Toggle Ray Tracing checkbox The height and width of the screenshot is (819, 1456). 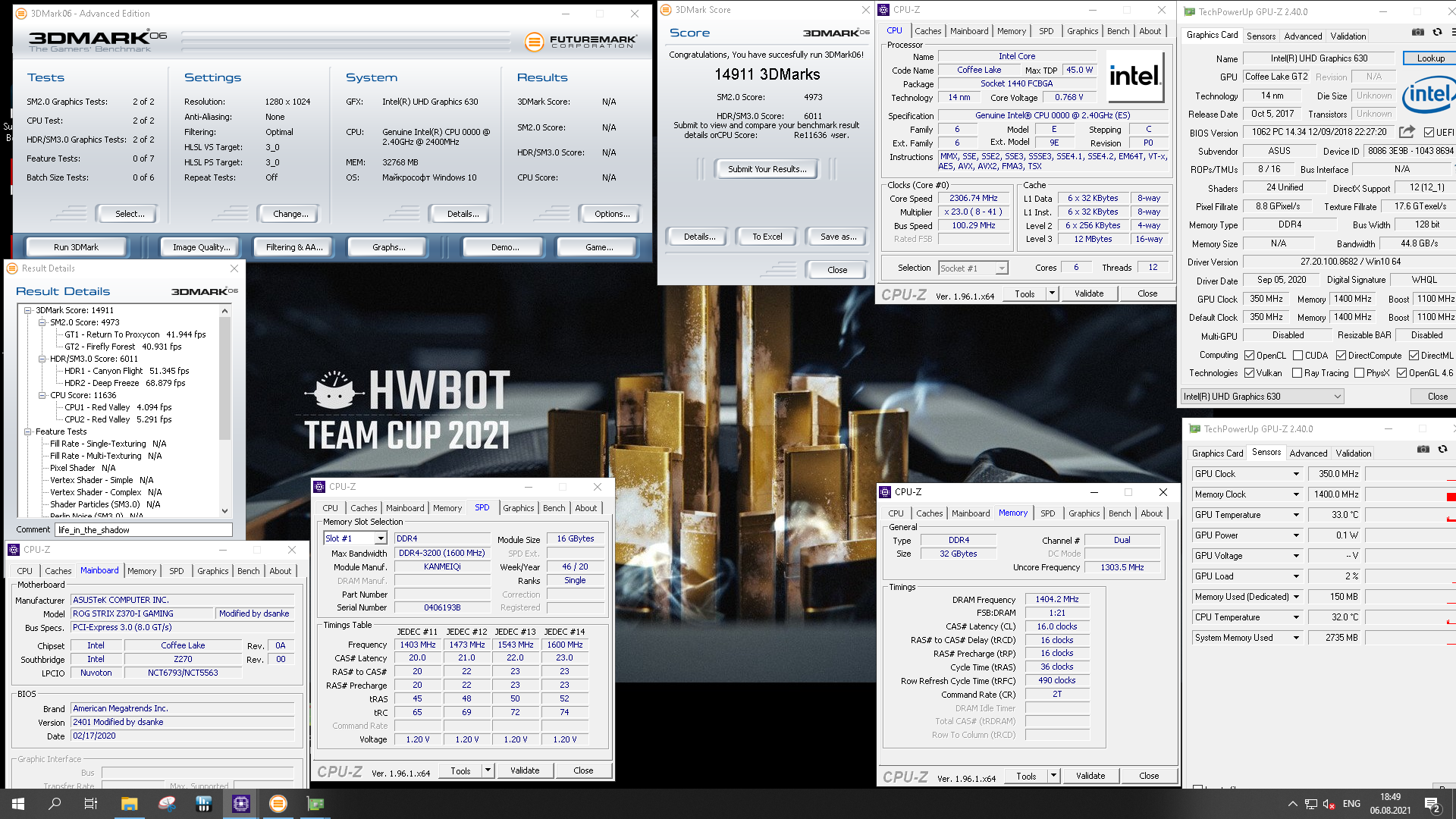1297,373
